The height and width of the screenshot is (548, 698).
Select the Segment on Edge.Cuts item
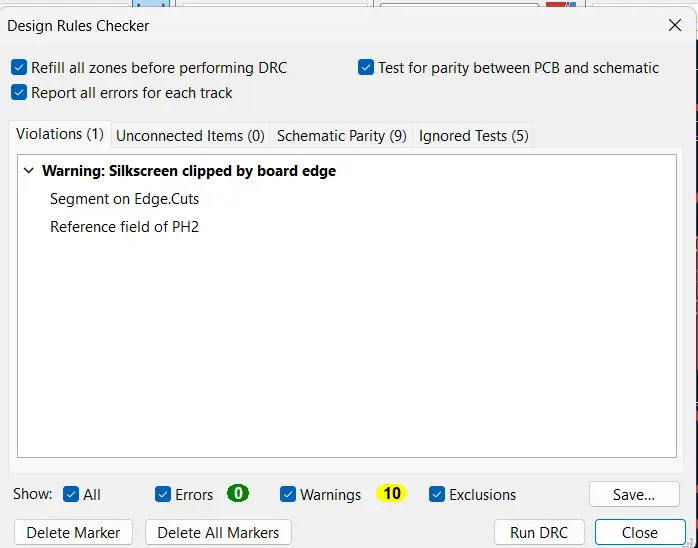[124, 199]
